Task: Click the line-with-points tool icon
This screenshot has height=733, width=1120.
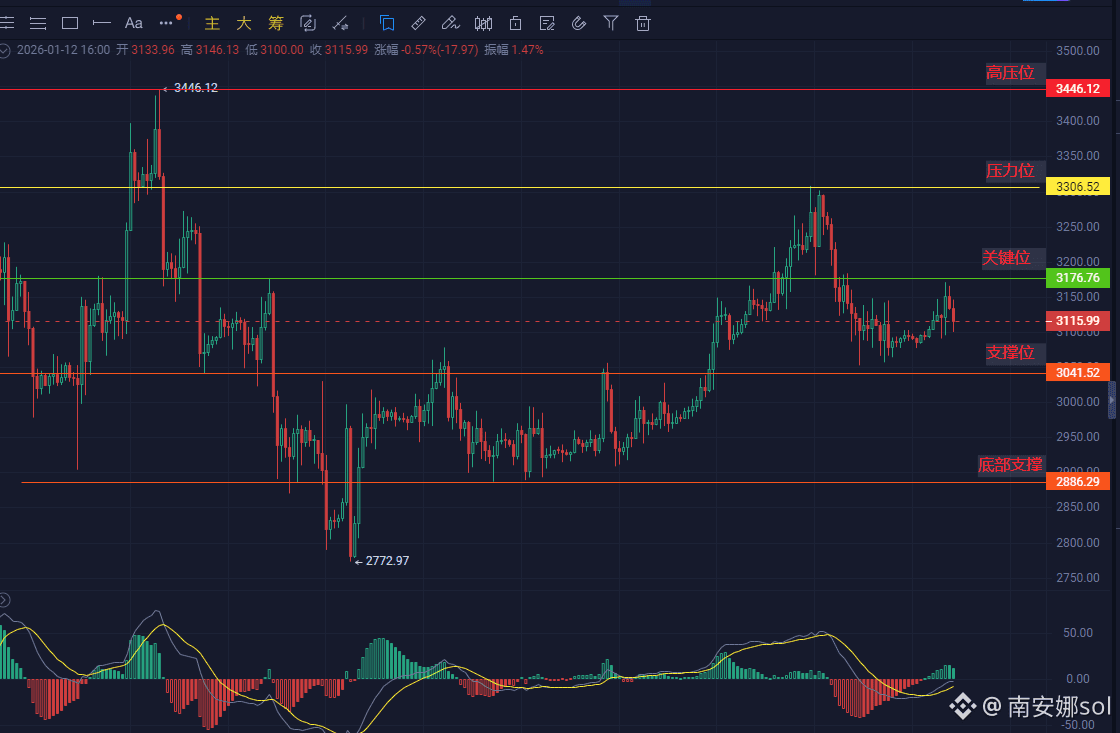Action: (341, 24)
